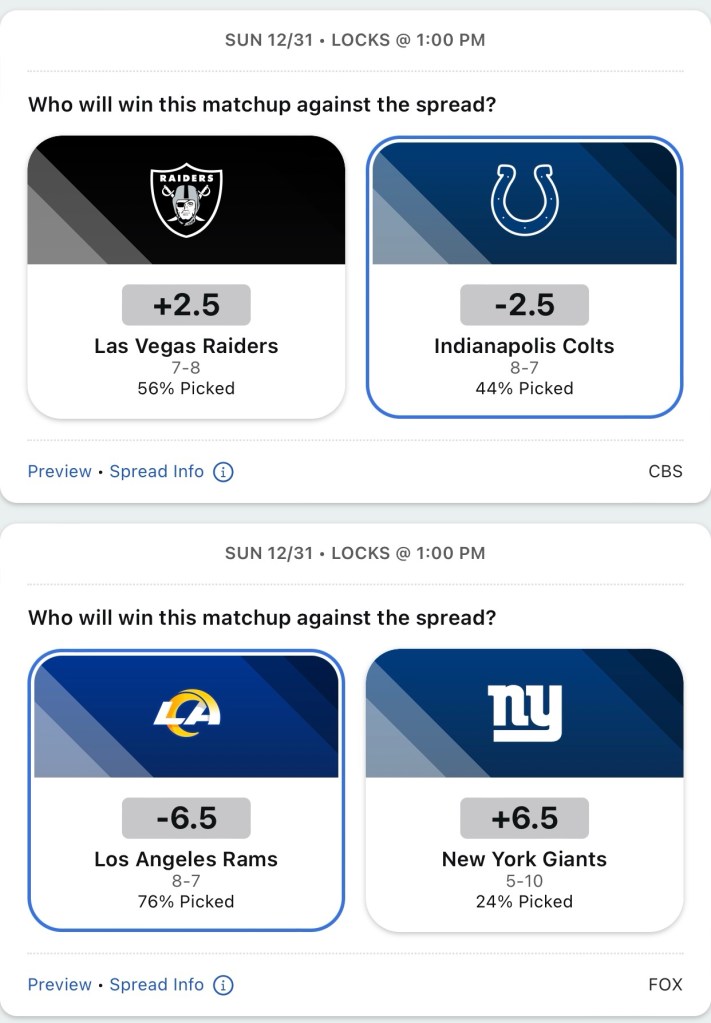The width and height of the screenshot is (711, 1023).
Task: Select Los Angeles Rams team name
Action: [x=186, y=859]
